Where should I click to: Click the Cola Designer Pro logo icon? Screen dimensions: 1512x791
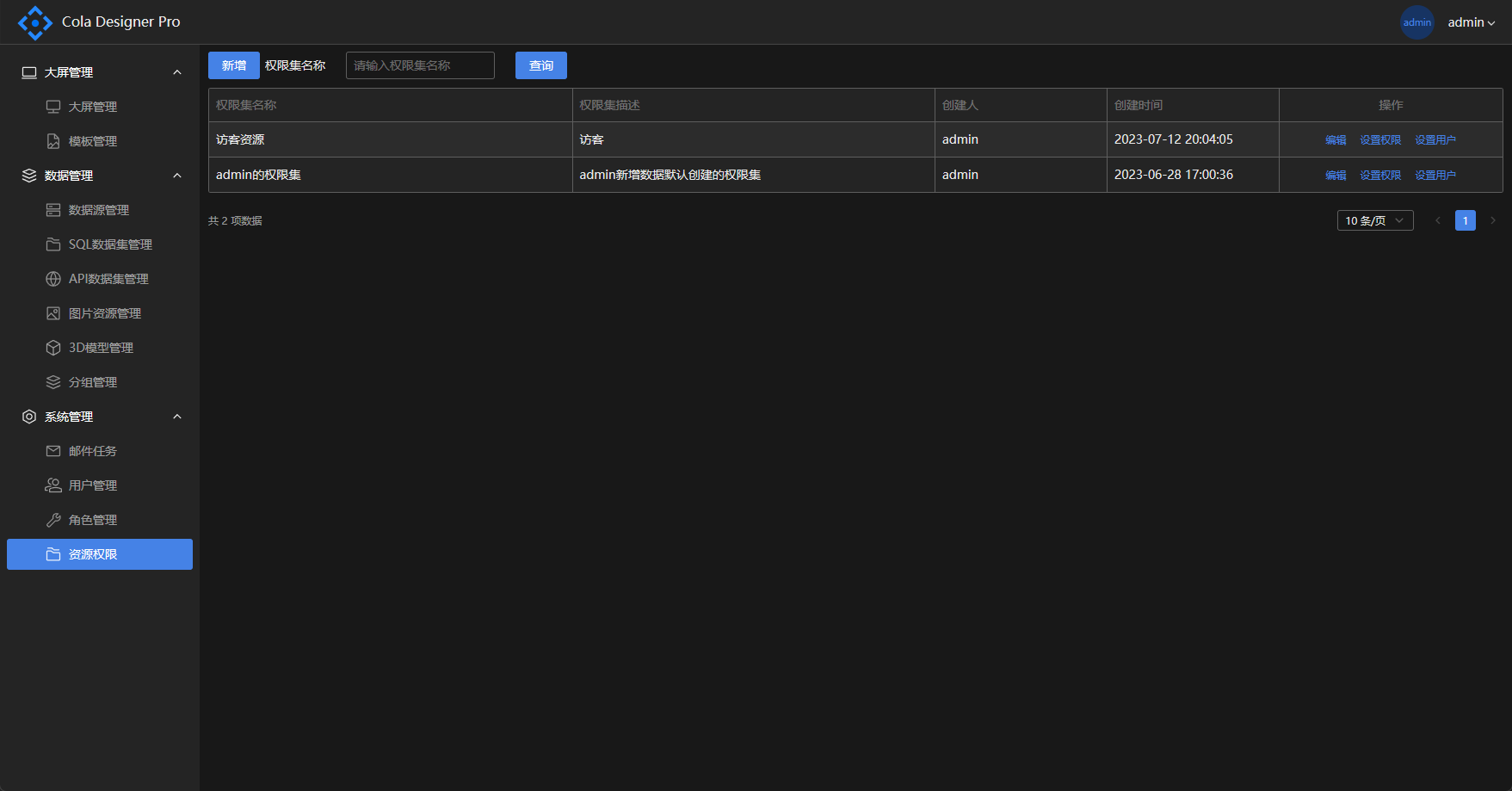34,22
